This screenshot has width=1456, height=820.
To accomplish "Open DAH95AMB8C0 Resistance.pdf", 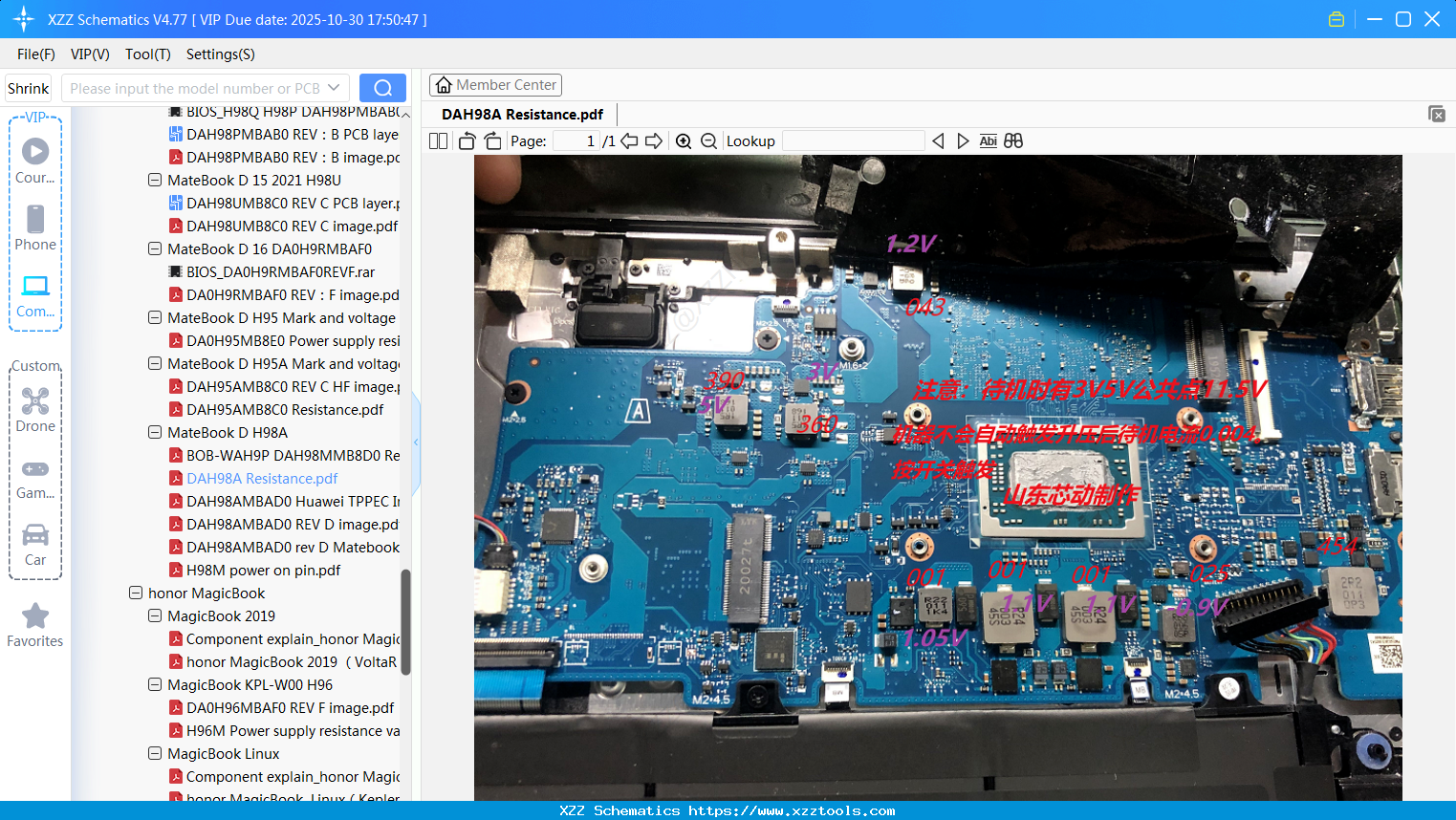I will (276, 409).
